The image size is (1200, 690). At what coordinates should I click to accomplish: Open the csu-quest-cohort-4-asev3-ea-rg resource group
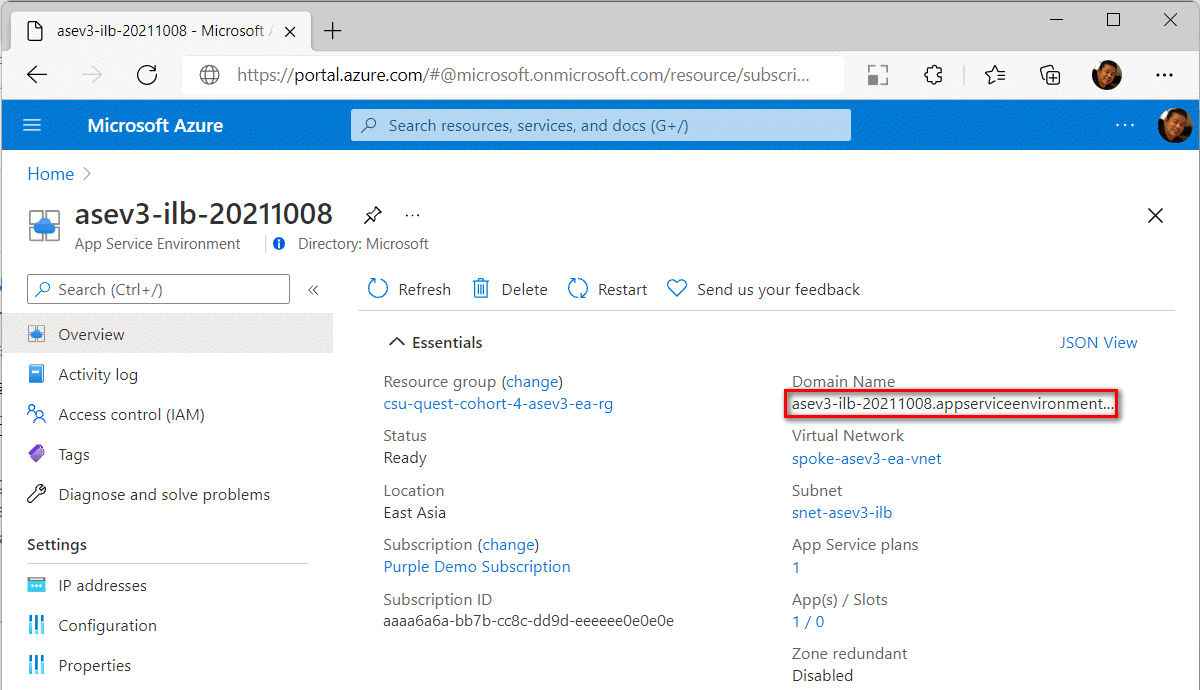point(498,404)
